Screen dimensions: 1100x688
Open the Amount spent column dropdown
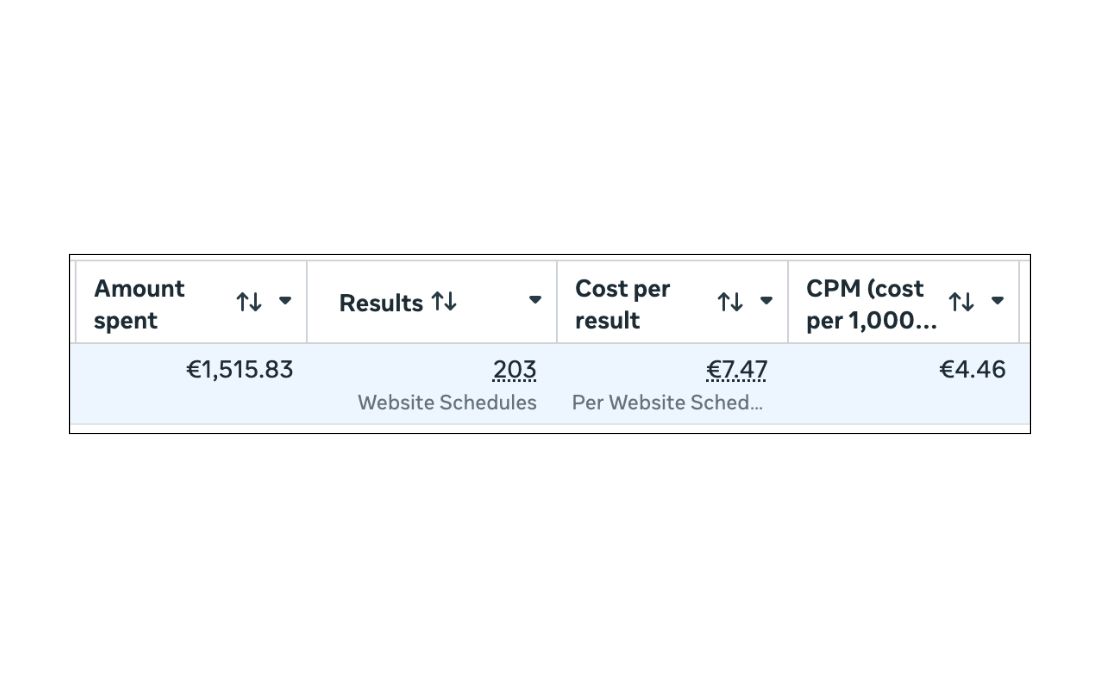(285, 300)
